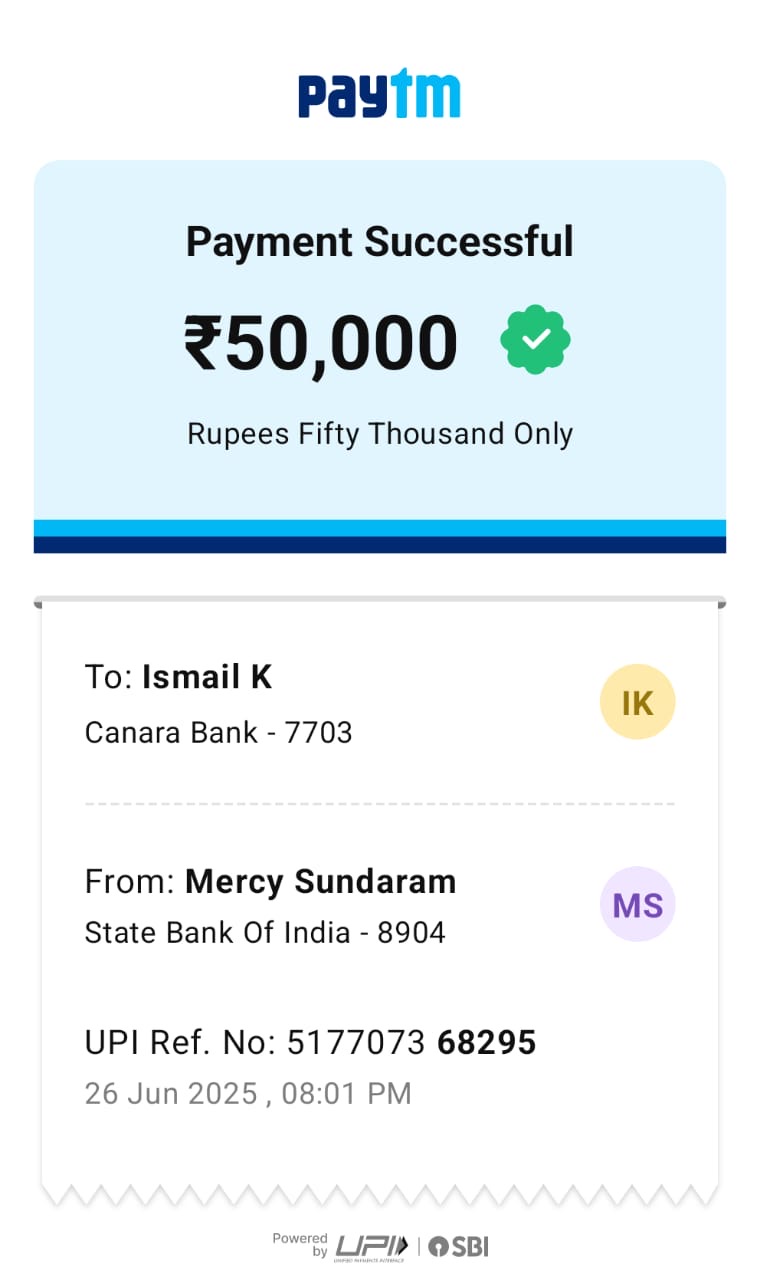
Task: Open recipient name Ismail K
Action: (x=207, y=677)
